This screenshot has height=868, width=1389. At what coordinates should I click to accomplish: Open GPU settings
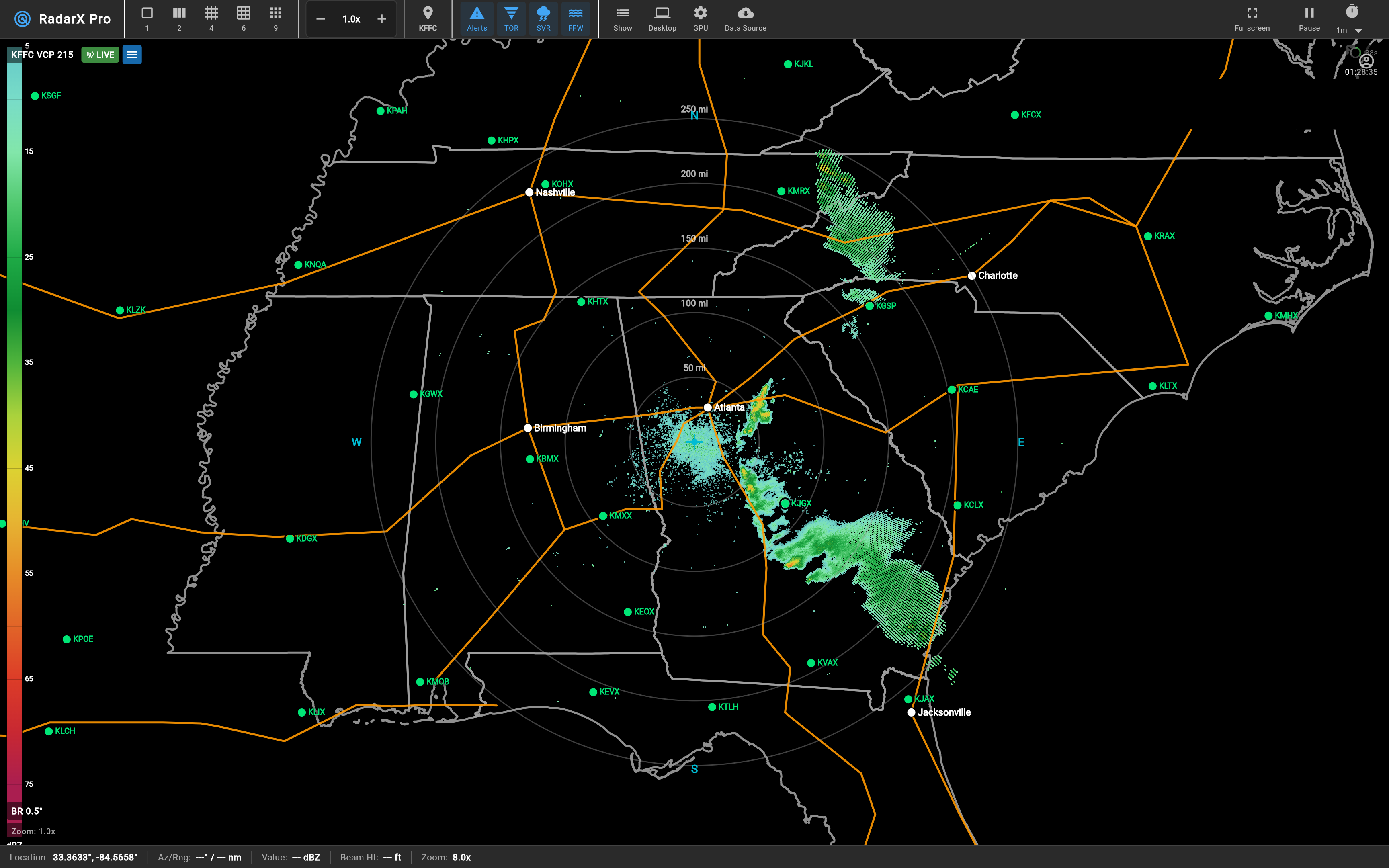coord(700,19)
